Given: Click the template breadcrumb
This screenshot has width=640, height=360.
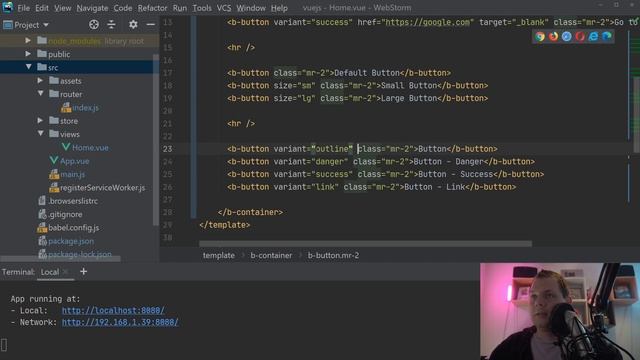Looking at the screenshot, I should (219, 255).
